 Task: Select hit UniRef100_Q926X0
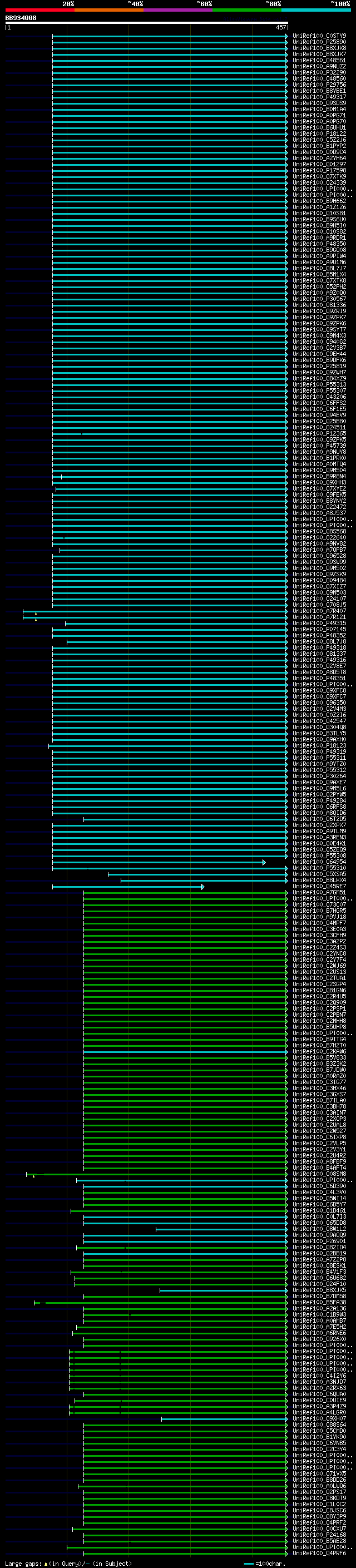point(319,1339)
